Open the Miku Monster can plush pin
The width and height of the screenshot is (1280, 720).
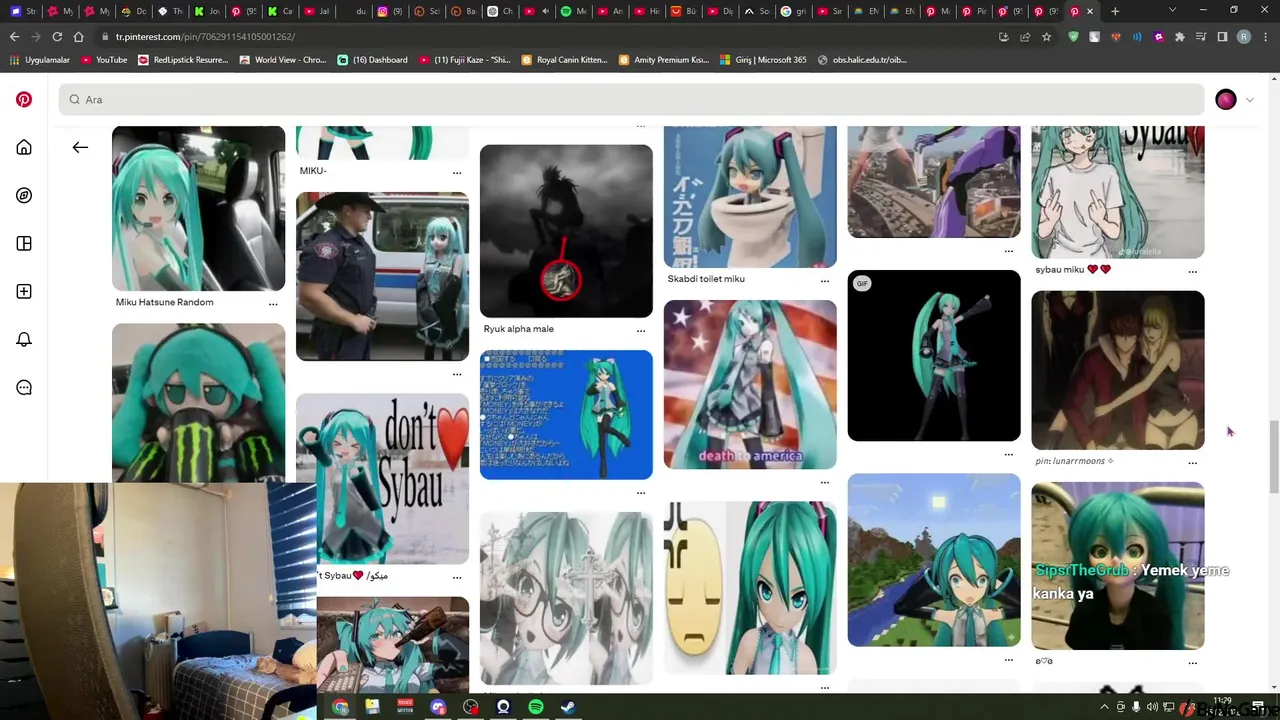pyautogui.click(x=198, y=402)
